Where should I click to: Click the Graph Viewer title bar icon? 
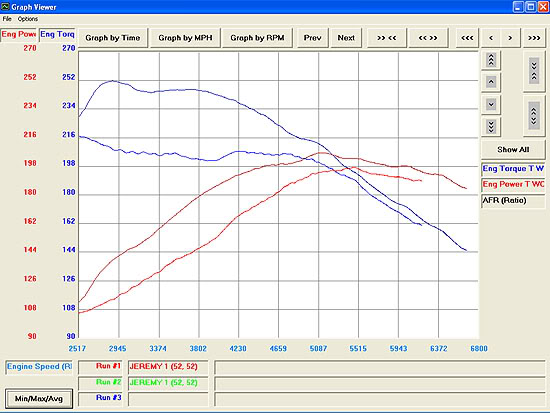(5, 6)
